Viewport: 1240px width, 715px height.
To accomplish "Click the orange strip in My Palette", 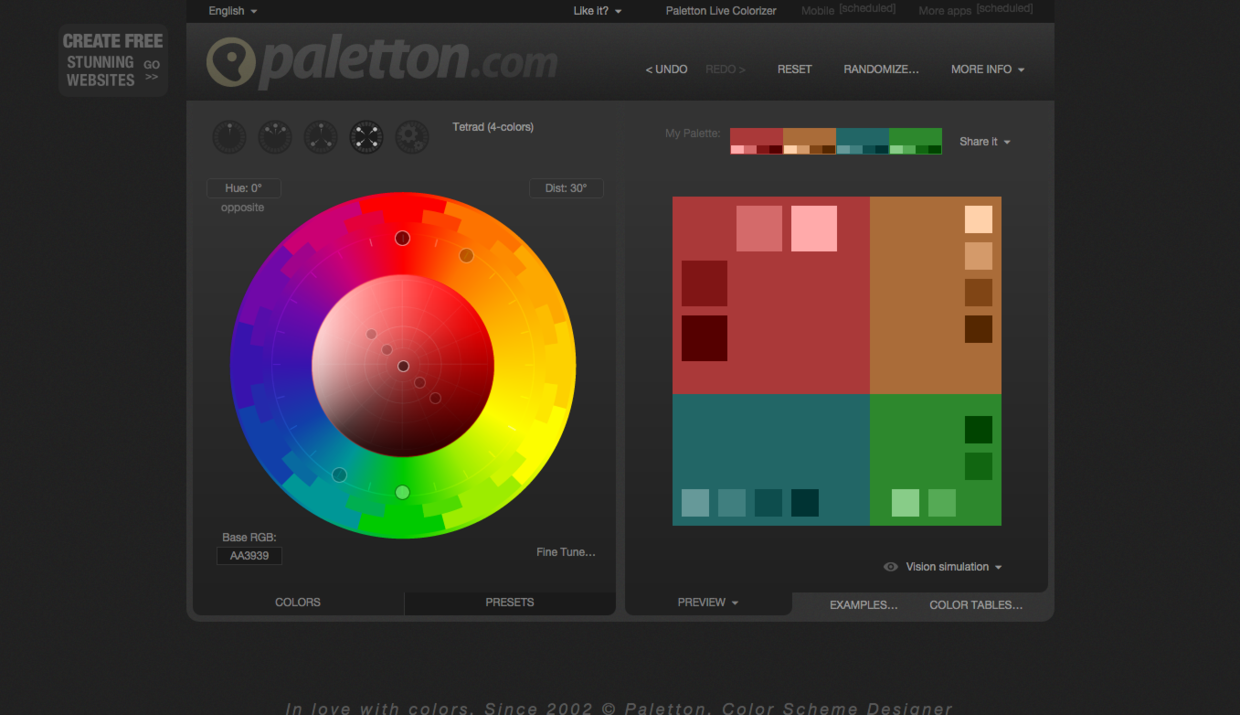I will coord(809,141).
